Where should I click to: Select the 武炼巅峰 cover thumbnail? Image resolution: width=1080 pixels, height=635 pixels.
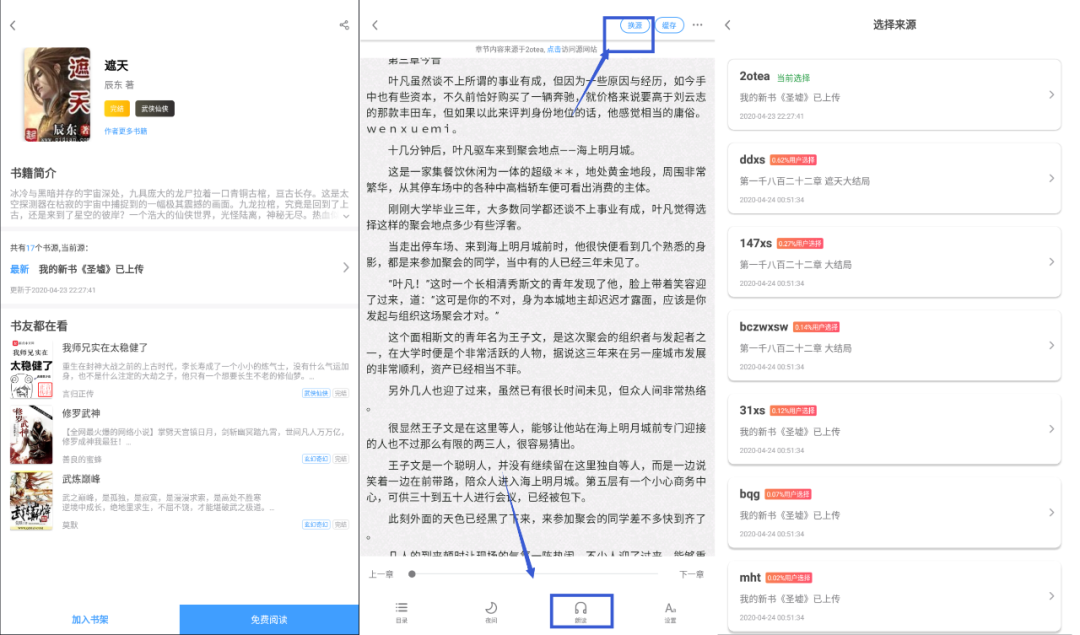pyautogui.click(x=31, y=501)
